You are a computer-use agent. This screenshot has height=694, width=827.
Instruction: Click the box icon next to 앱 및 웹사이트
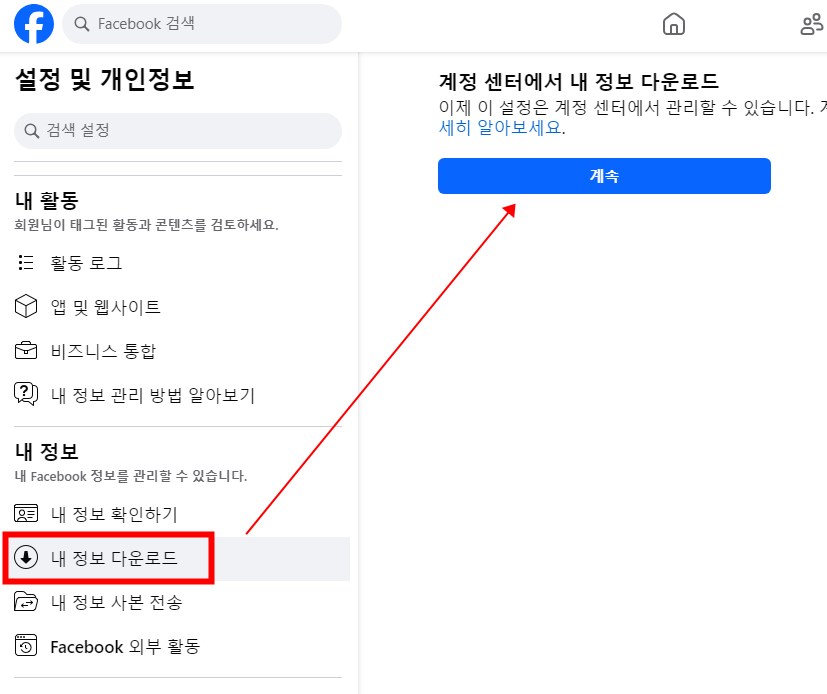[x=25, y=306]
